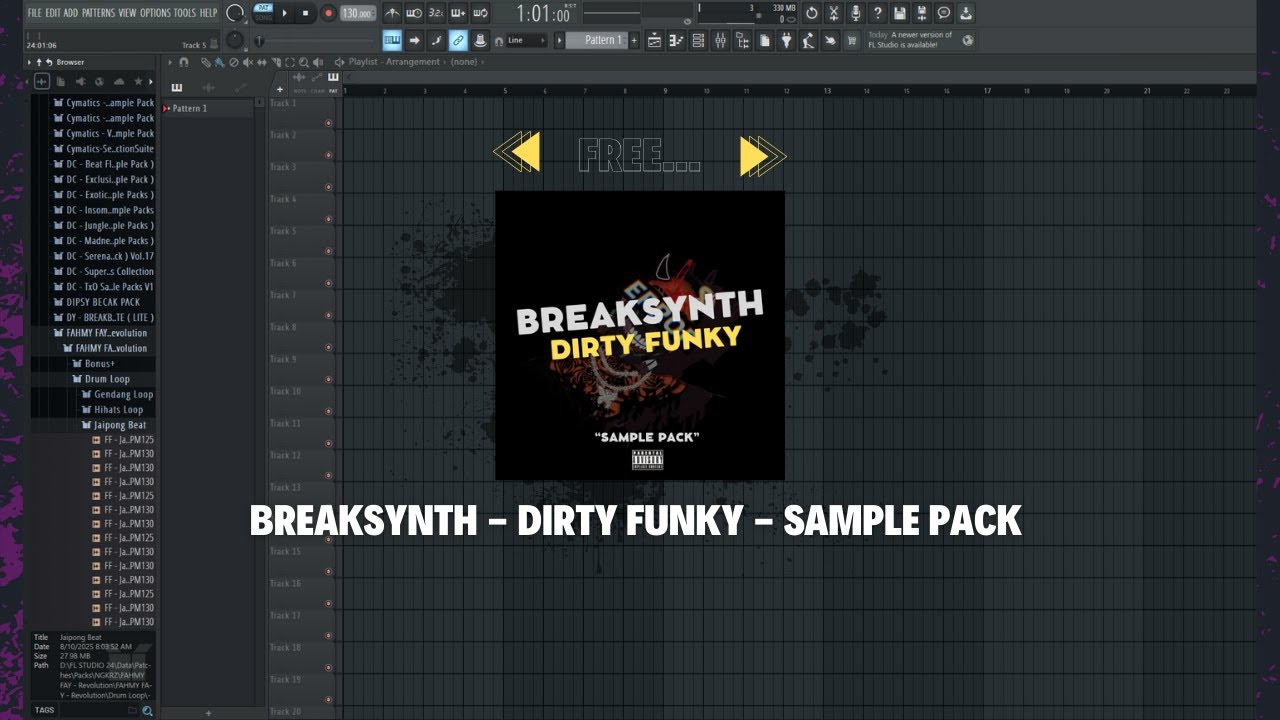Click the song position slider handle

coord(259,41)
